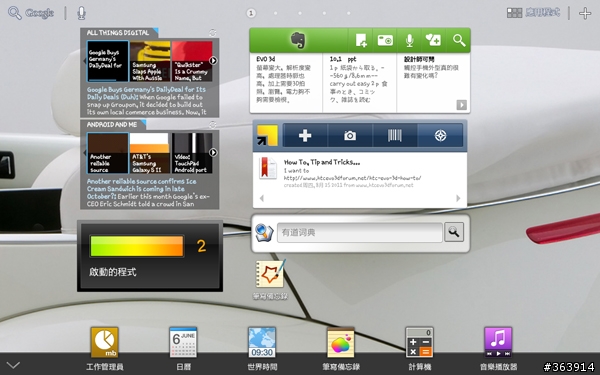
Task: Select Samsung Slaps Apple thumbnail
Action: (150, 61)
